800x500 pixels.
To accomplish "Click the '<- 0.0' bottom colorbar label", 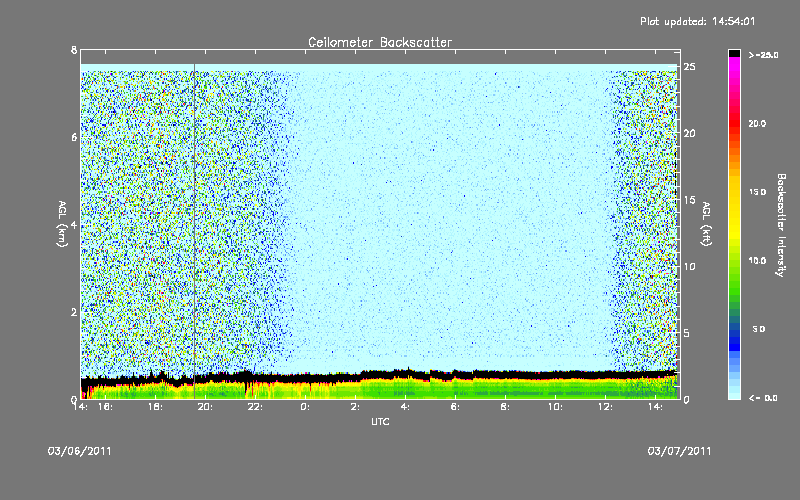I will pyautogui.click(x=763, y=398).
